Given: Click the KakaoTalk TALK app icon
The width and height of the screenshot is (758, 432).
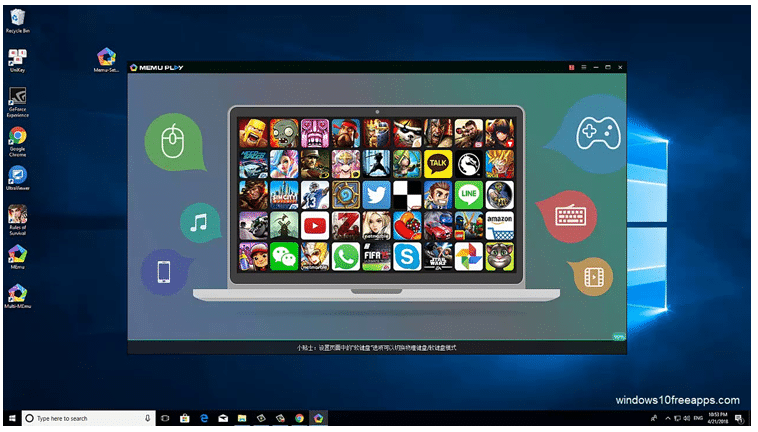Looking at the screenshot, I should 438,164.
